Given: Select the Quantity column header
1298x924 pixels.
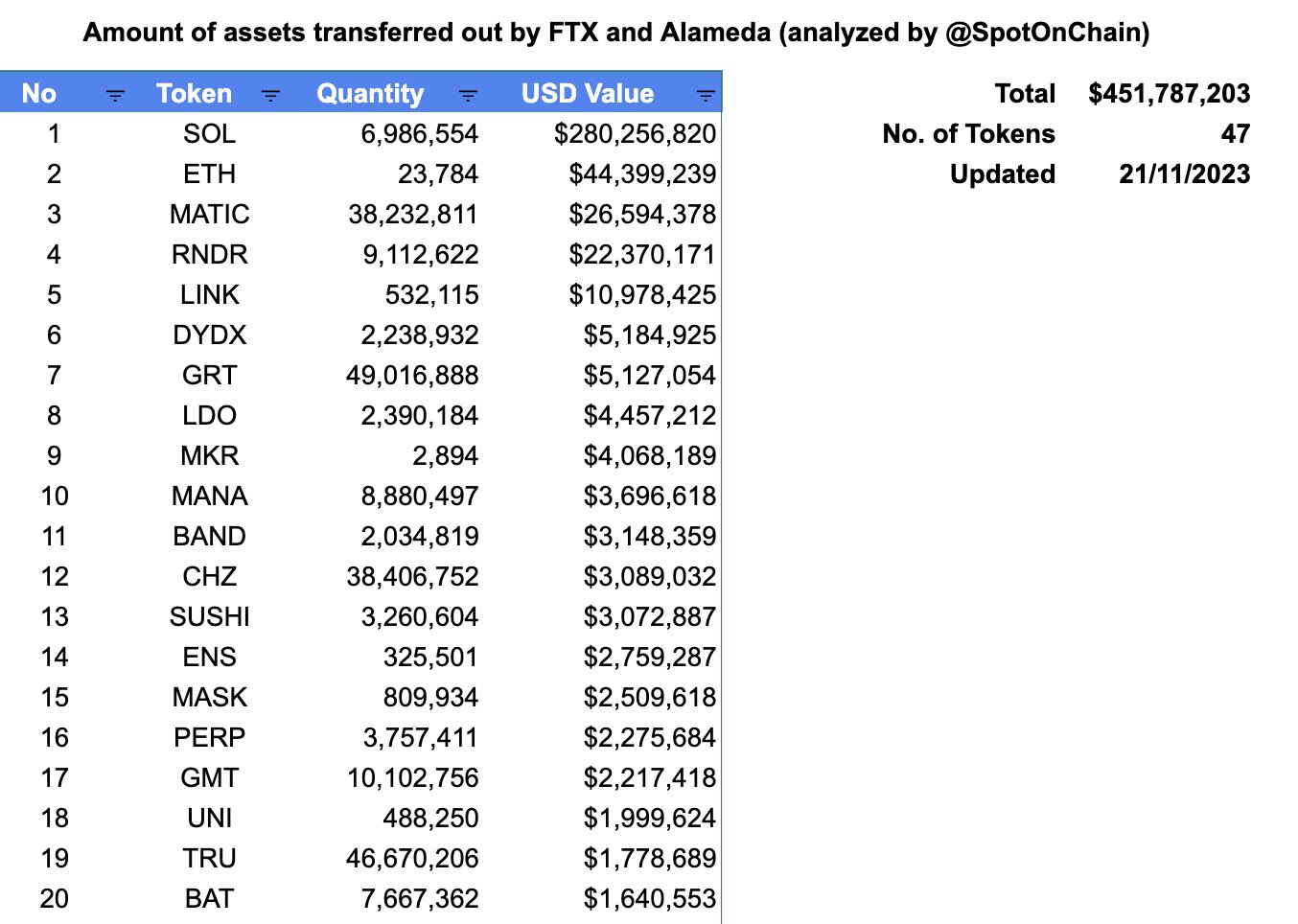Looking at the screenshot, I should coord(370,94).
